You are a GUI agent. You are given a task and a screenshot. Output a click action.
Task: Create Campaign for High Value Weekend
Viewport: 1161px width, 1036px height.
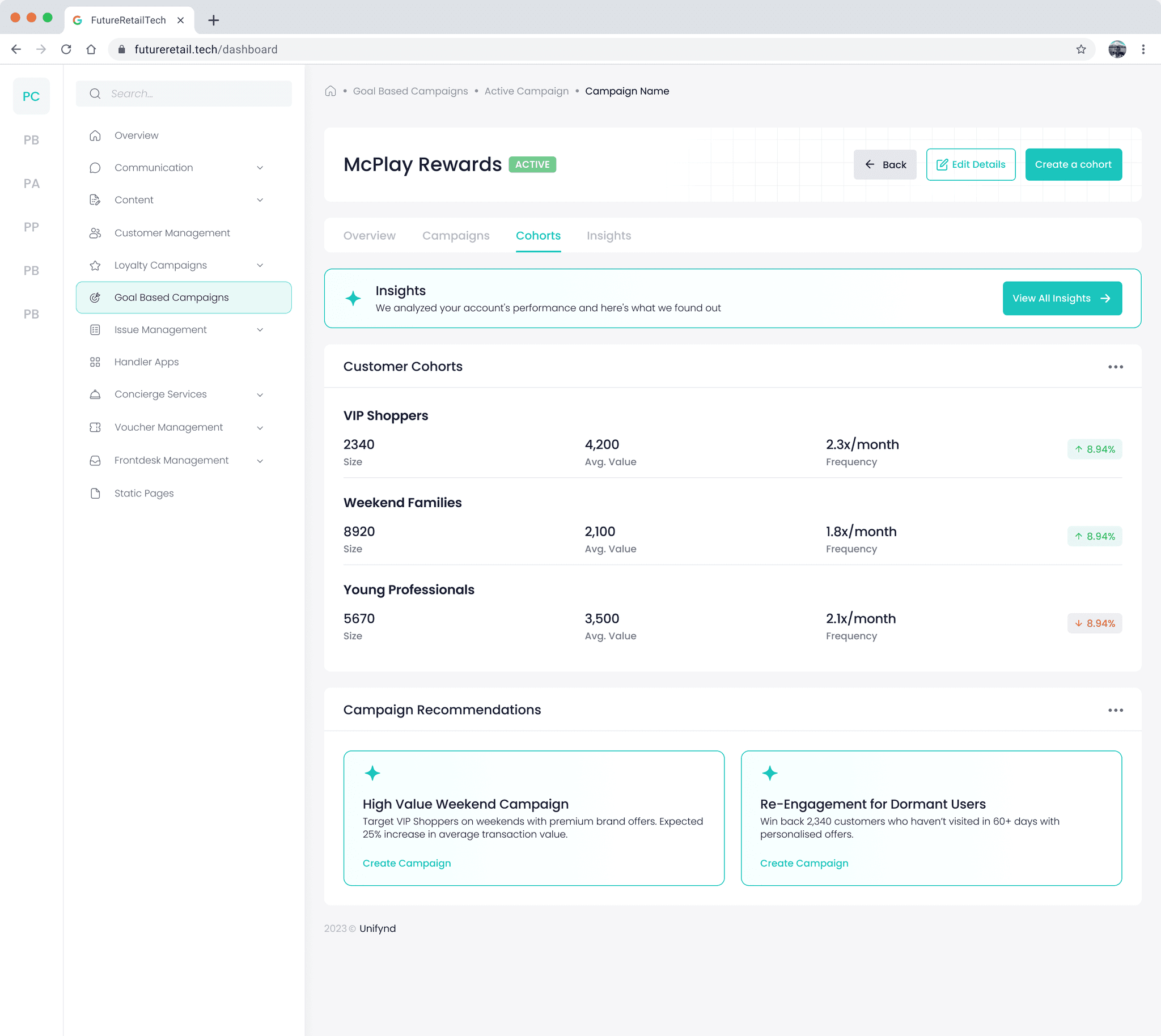pos(406,863)
